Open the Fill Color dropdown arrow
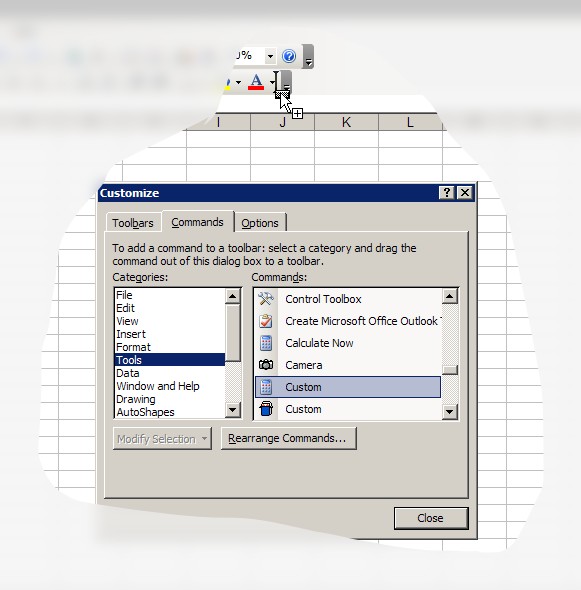 pos(238,82)
